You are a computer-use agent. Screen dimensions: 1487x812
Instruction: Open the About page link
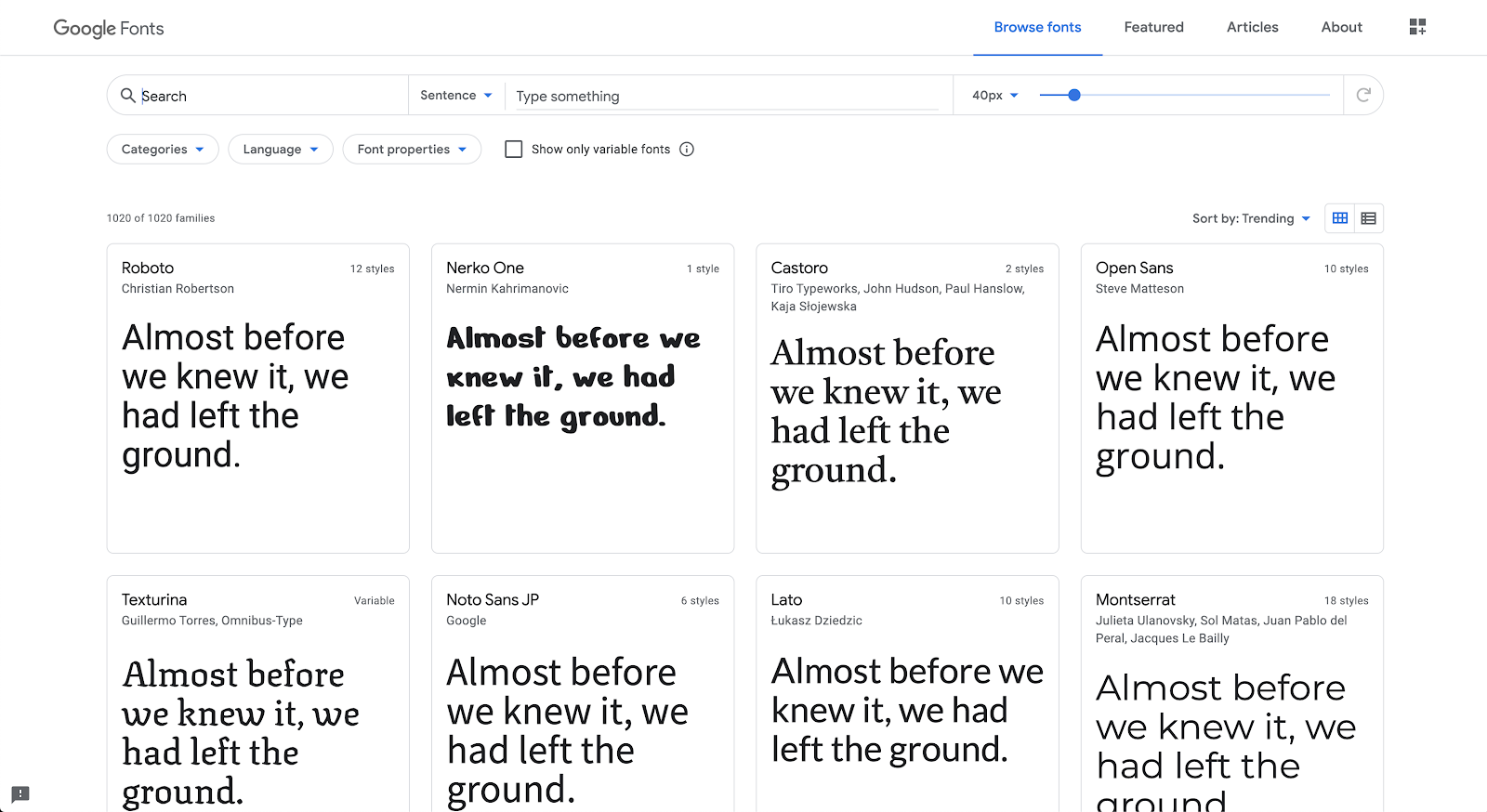click(1341, 28)
